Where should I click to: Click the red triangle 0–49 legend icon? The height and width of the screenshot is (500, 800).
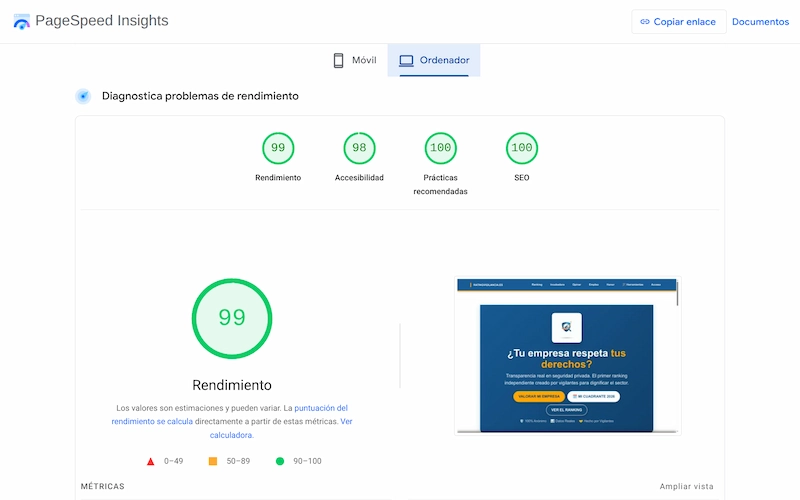coord(151,462)
